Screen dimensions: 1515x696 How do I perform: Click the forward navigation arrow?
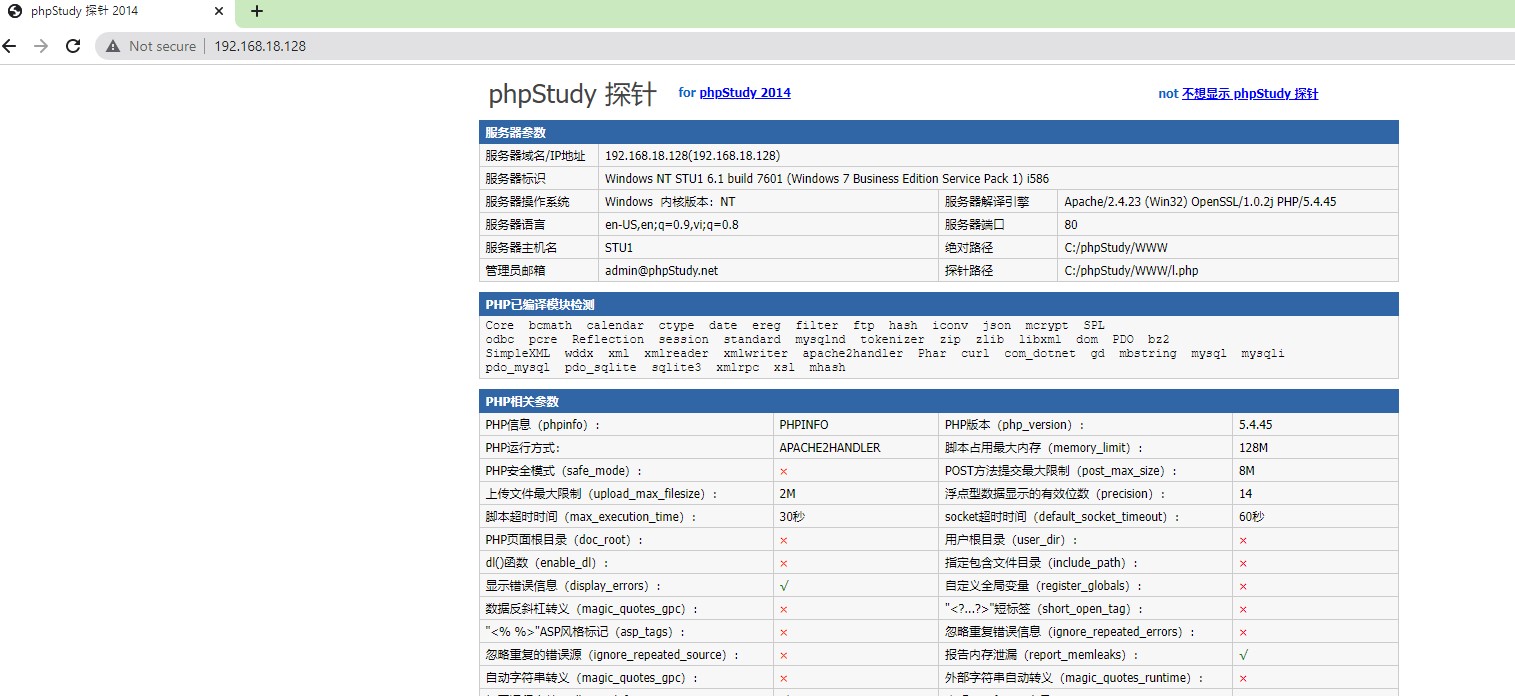point(41,45)
